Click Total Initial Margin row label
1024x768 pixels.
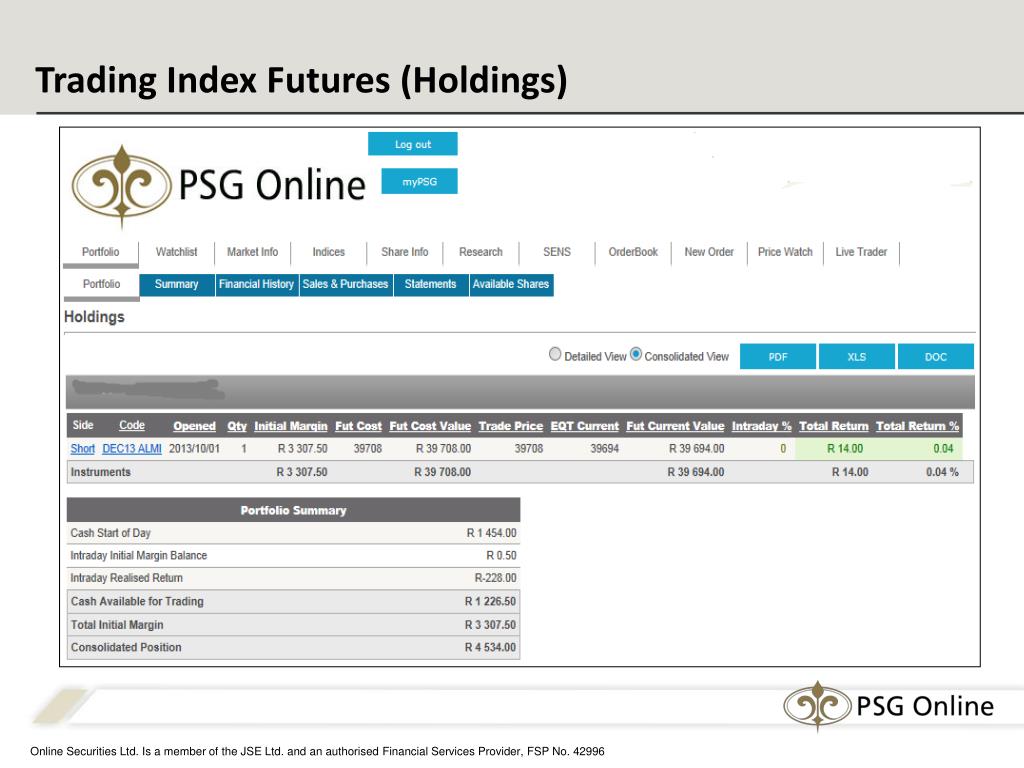117,624
